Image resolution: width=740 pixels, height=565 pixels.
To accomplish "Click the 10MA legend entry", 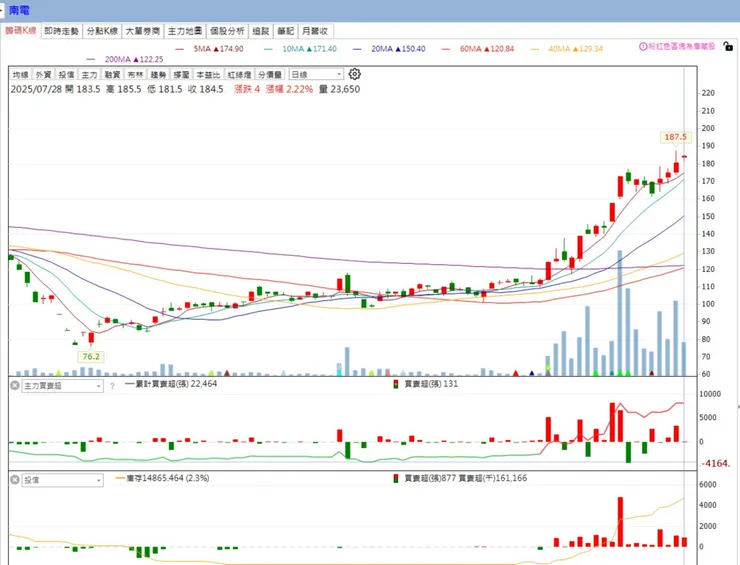I will [x=301, y=49].
